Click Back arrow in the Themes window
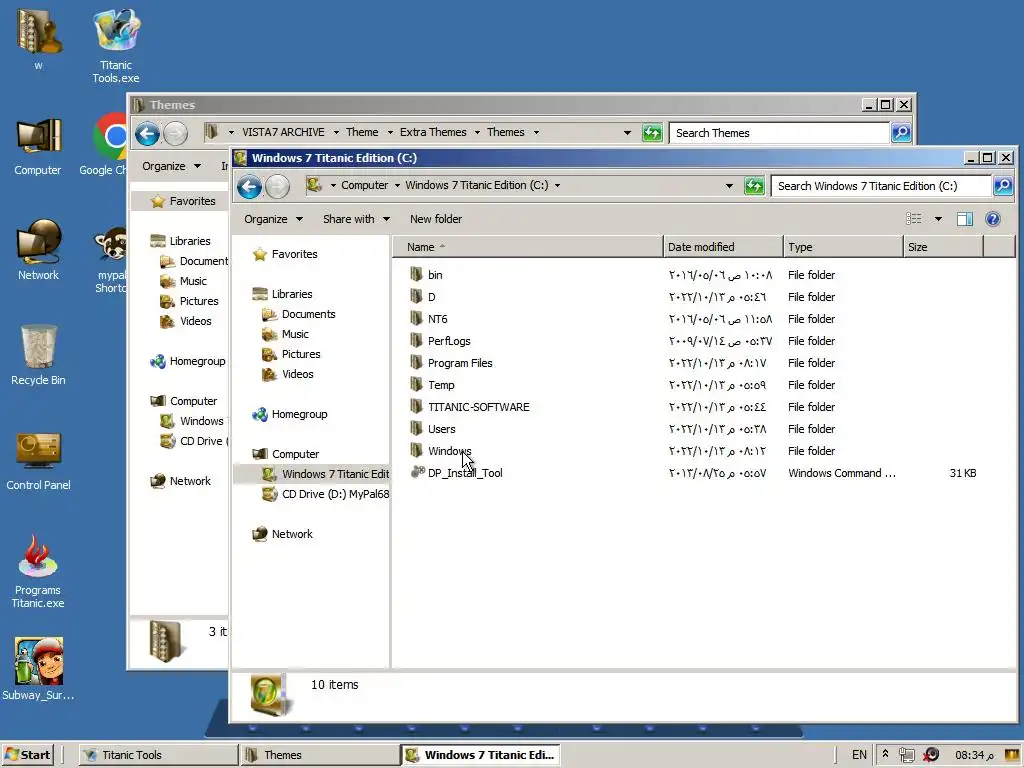 pyautogui.click(x=147, y=133)
